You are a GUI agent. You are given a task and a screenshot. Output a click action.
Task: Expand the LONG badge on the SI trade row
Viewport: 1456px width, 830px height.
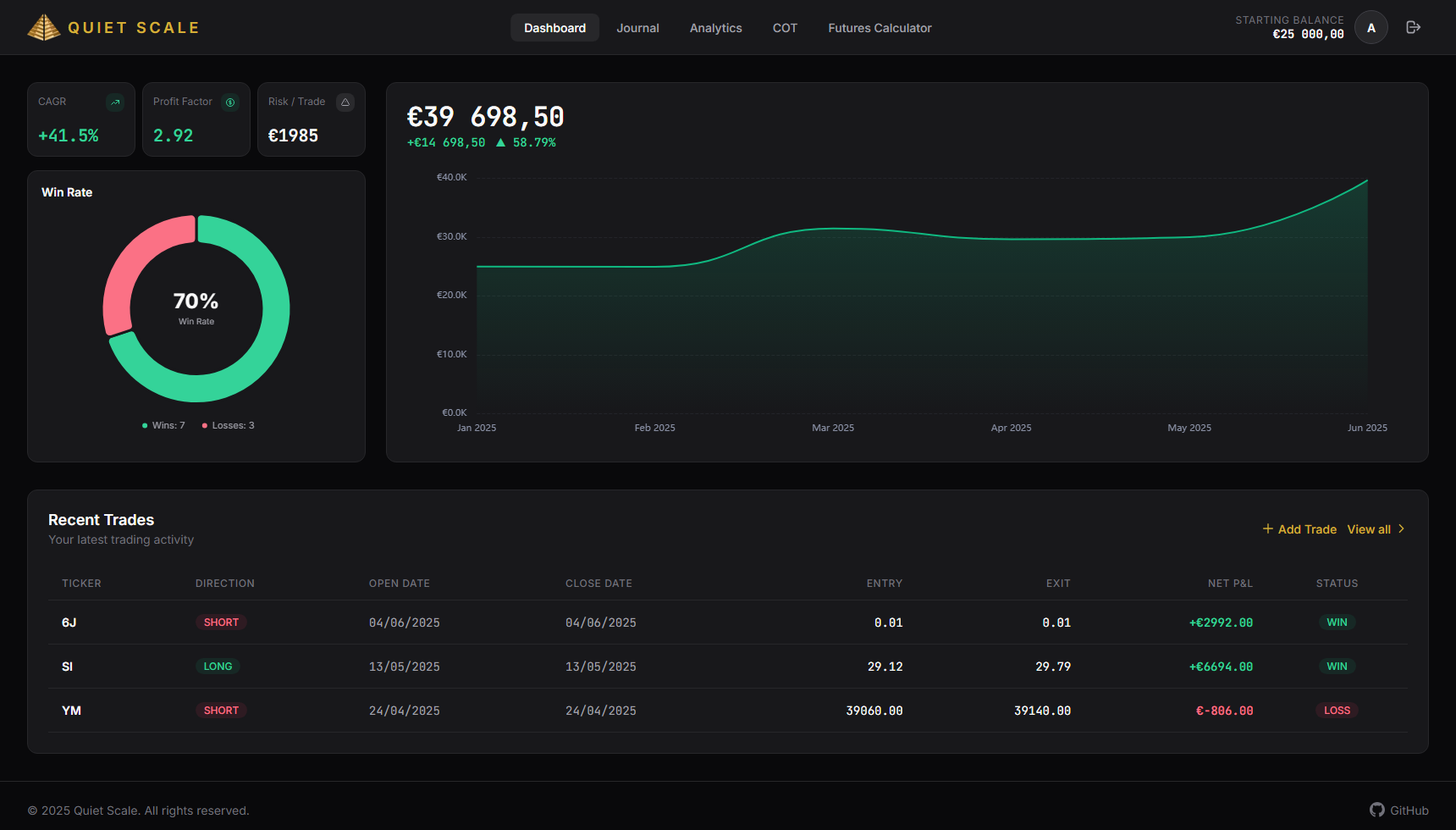point(218,666)
